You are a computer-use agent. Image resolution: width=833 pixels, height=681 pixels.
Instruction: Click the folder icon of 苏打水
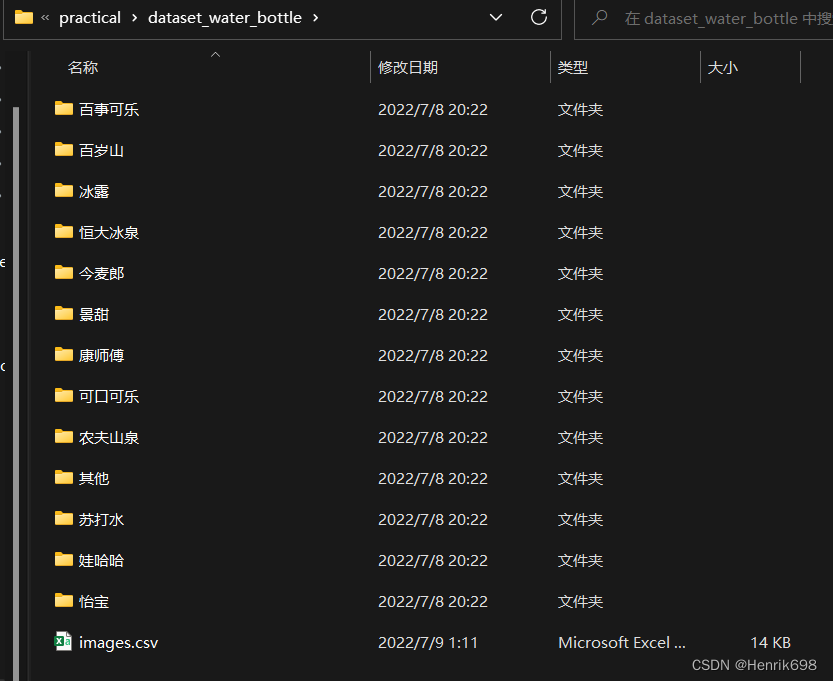click(x=64, y=518)
